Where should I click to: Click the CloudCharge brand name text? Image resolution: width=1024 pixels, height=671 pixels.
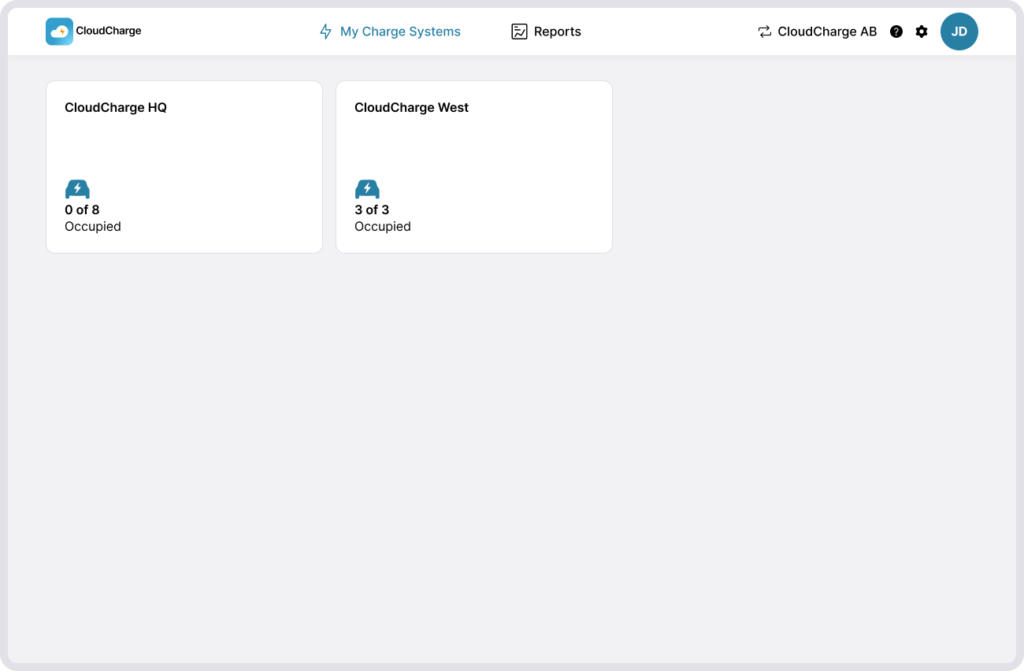pos(108,31)
